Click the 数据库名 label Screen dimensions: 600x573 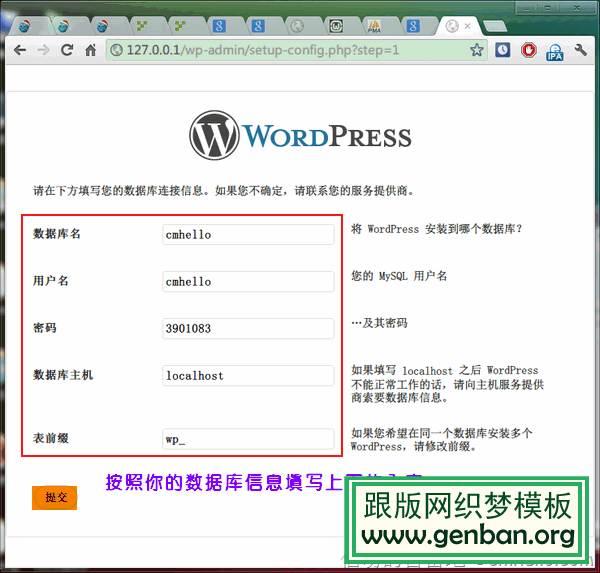[x=57, y=233]
